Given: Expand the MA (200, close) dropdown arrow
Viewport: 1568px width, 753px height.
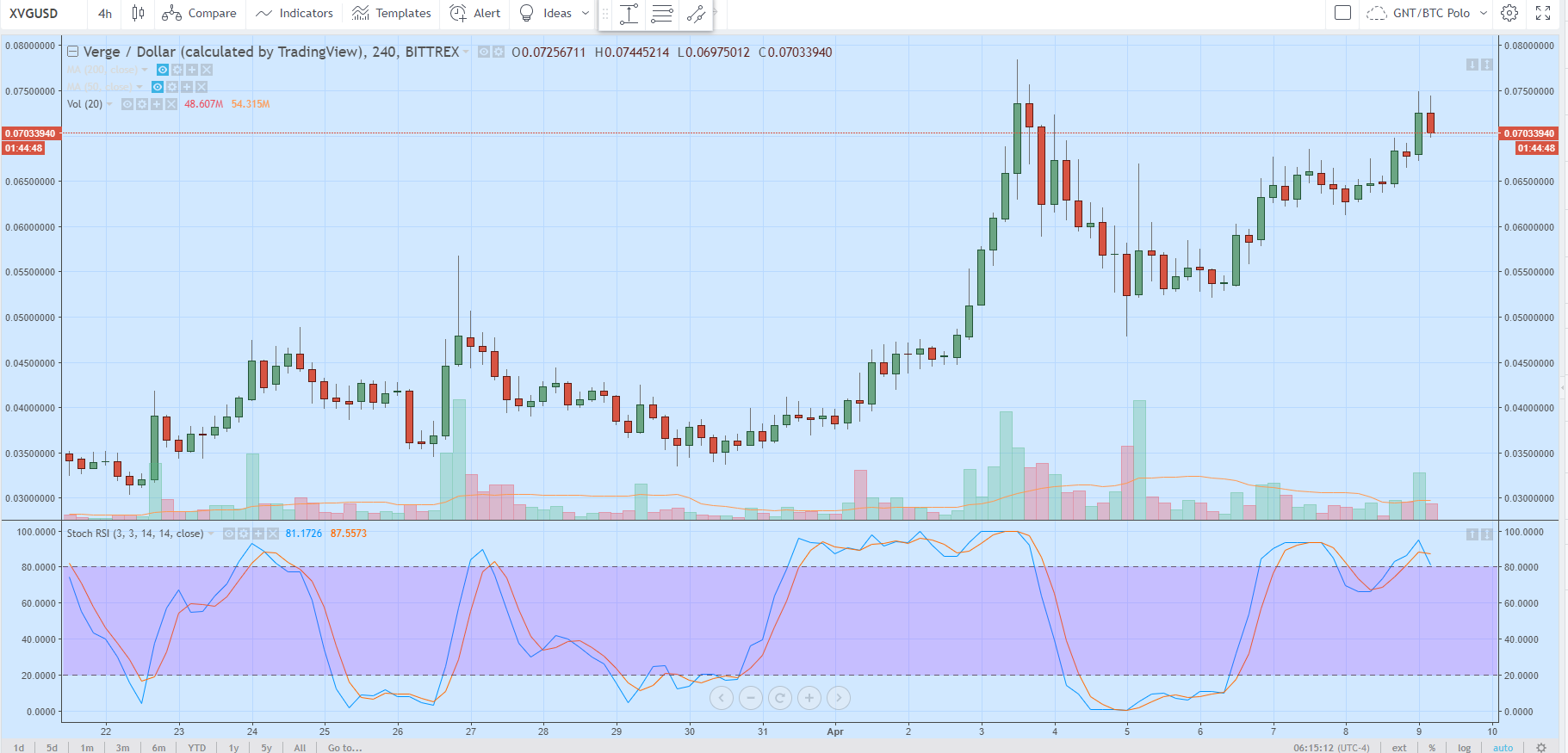Looking at the screenshot, I should [145, 70].
